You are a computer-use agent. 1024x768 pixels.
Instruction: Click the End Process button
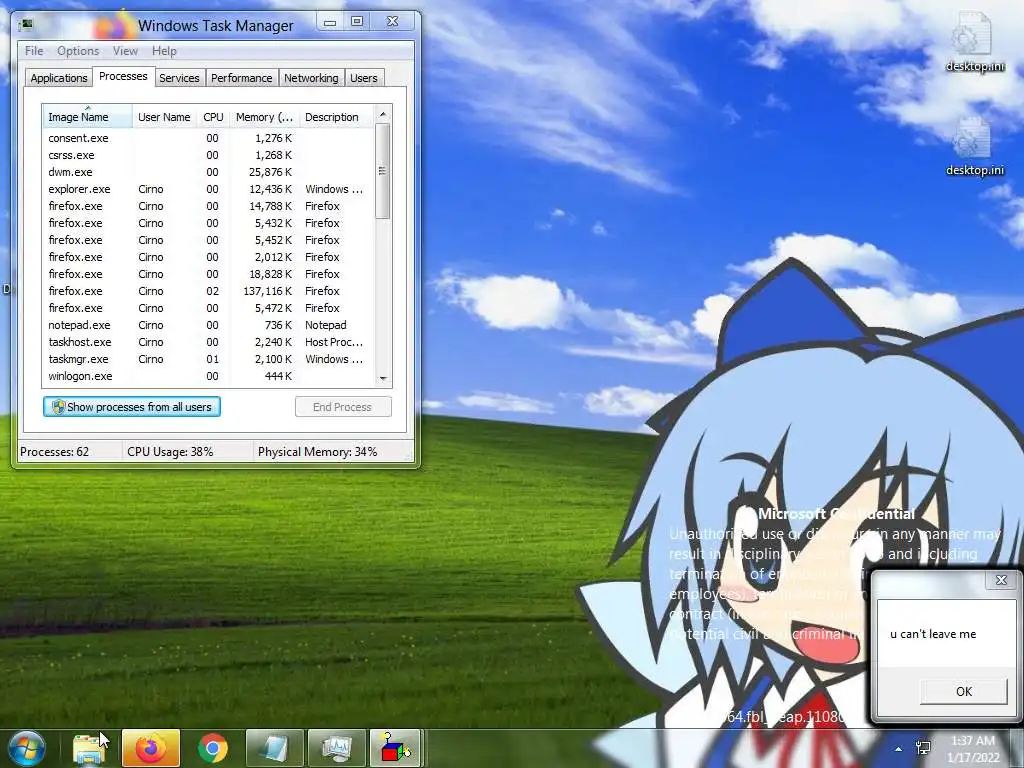pos(343,407)
